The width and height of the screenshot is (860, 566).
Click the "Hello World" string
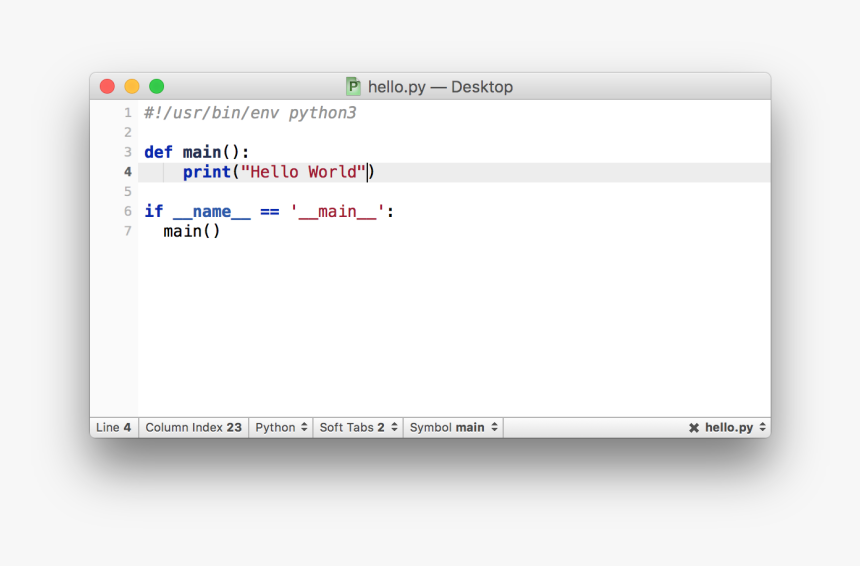coord(303,172)
